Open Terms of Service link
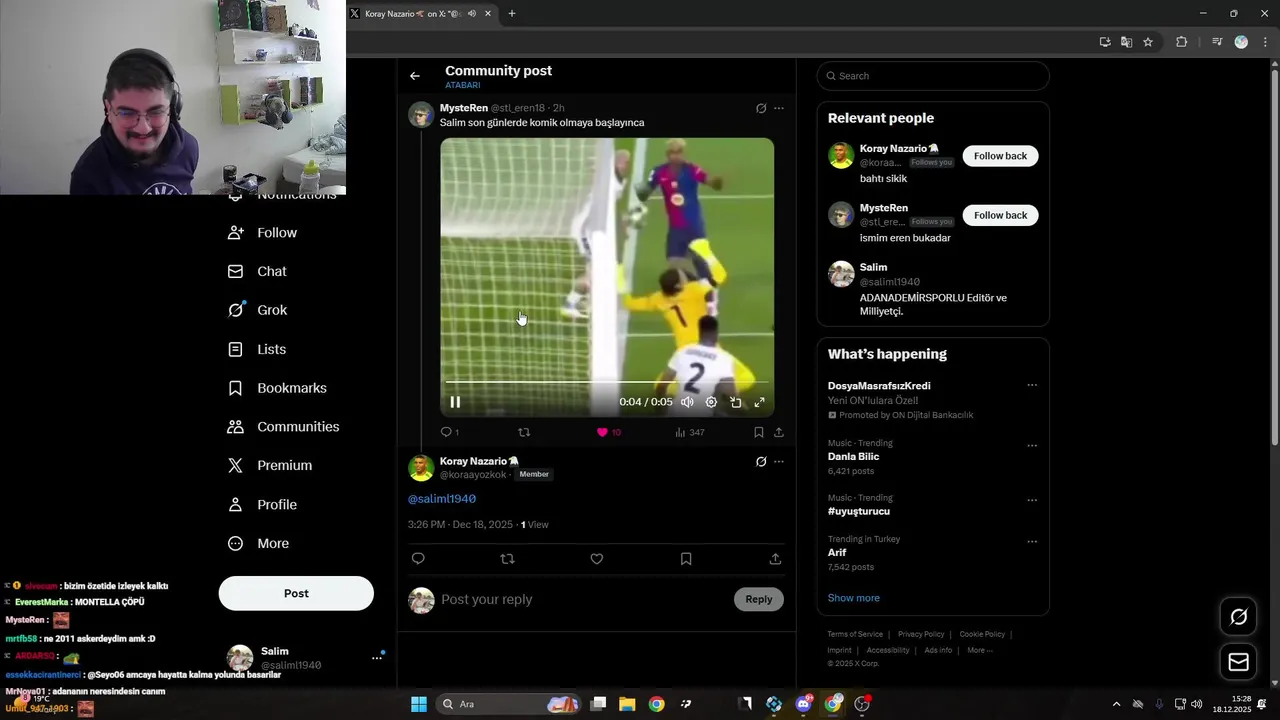This screenshot has height=720, width=1280. click(x=855, y=634)
